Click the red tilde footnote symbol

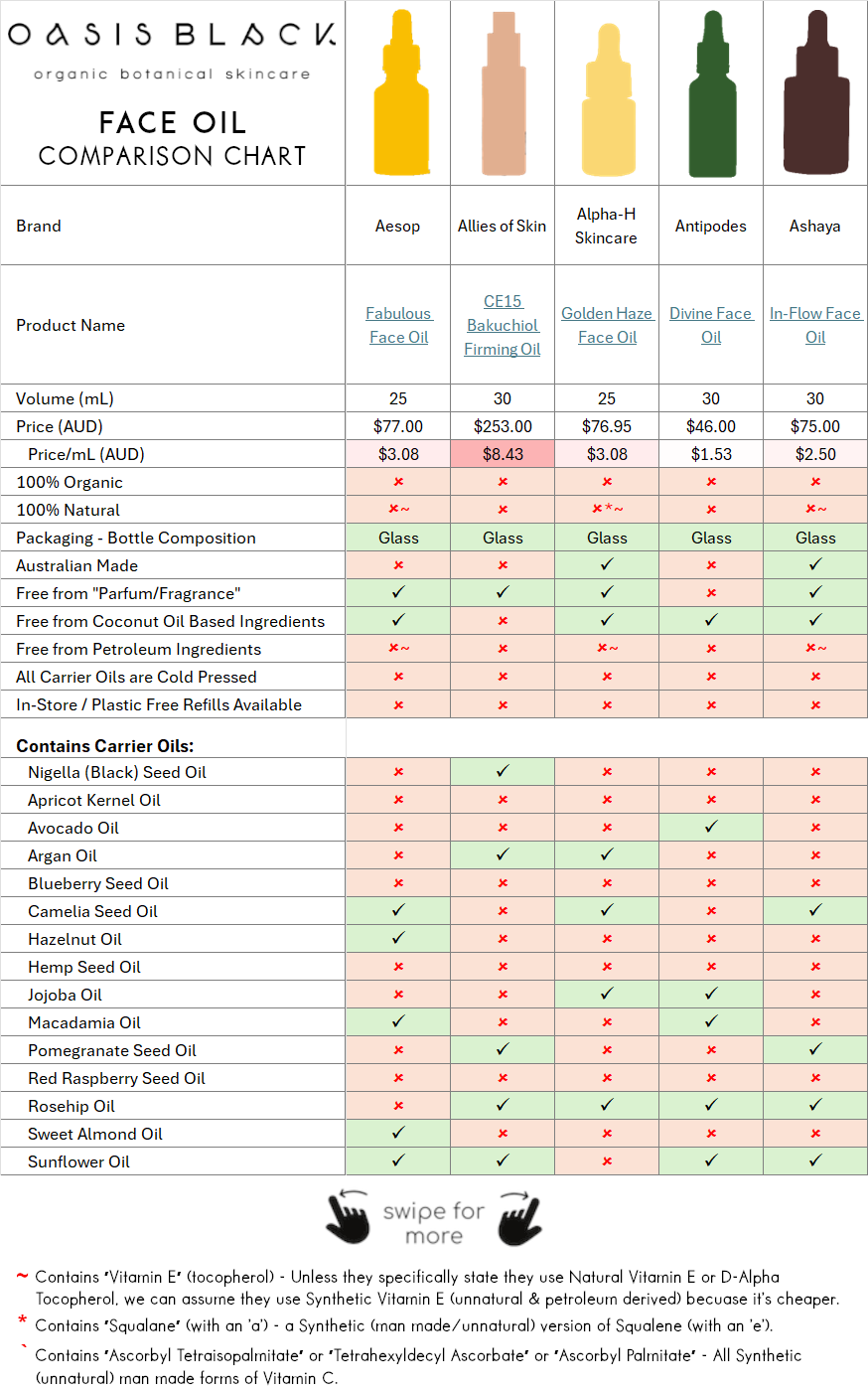(22, 1276)
